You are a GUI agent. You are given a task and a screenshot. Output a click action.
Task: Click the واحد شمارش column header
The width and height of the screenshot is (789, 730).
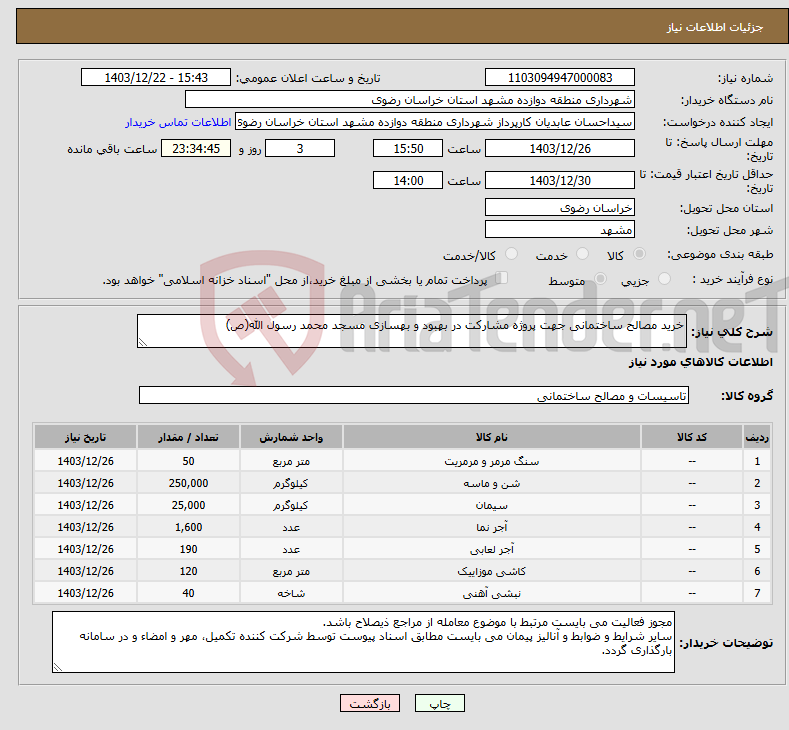[291, 437]
